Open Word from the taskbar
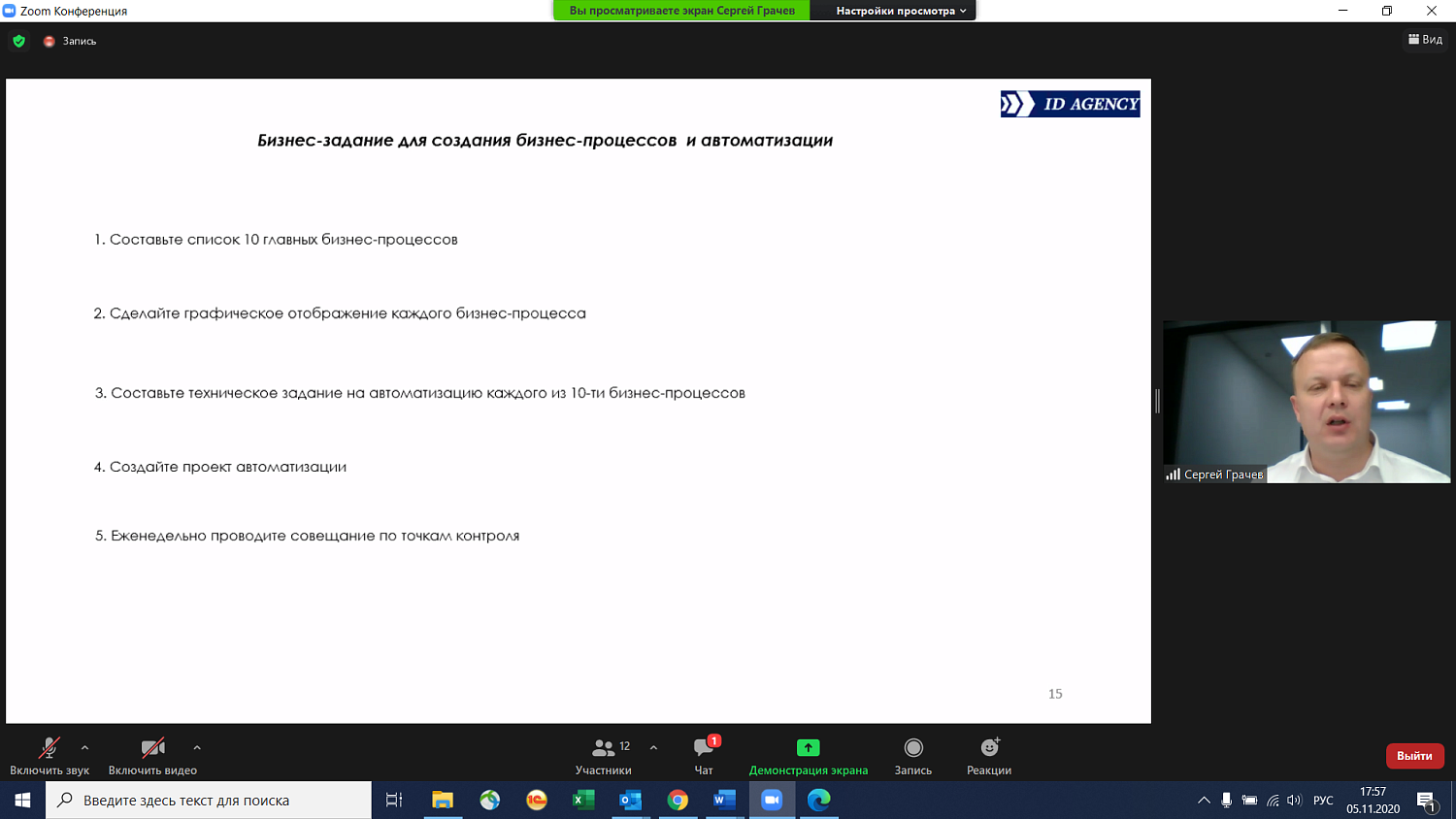1456x819 pixels. [724, 800]
